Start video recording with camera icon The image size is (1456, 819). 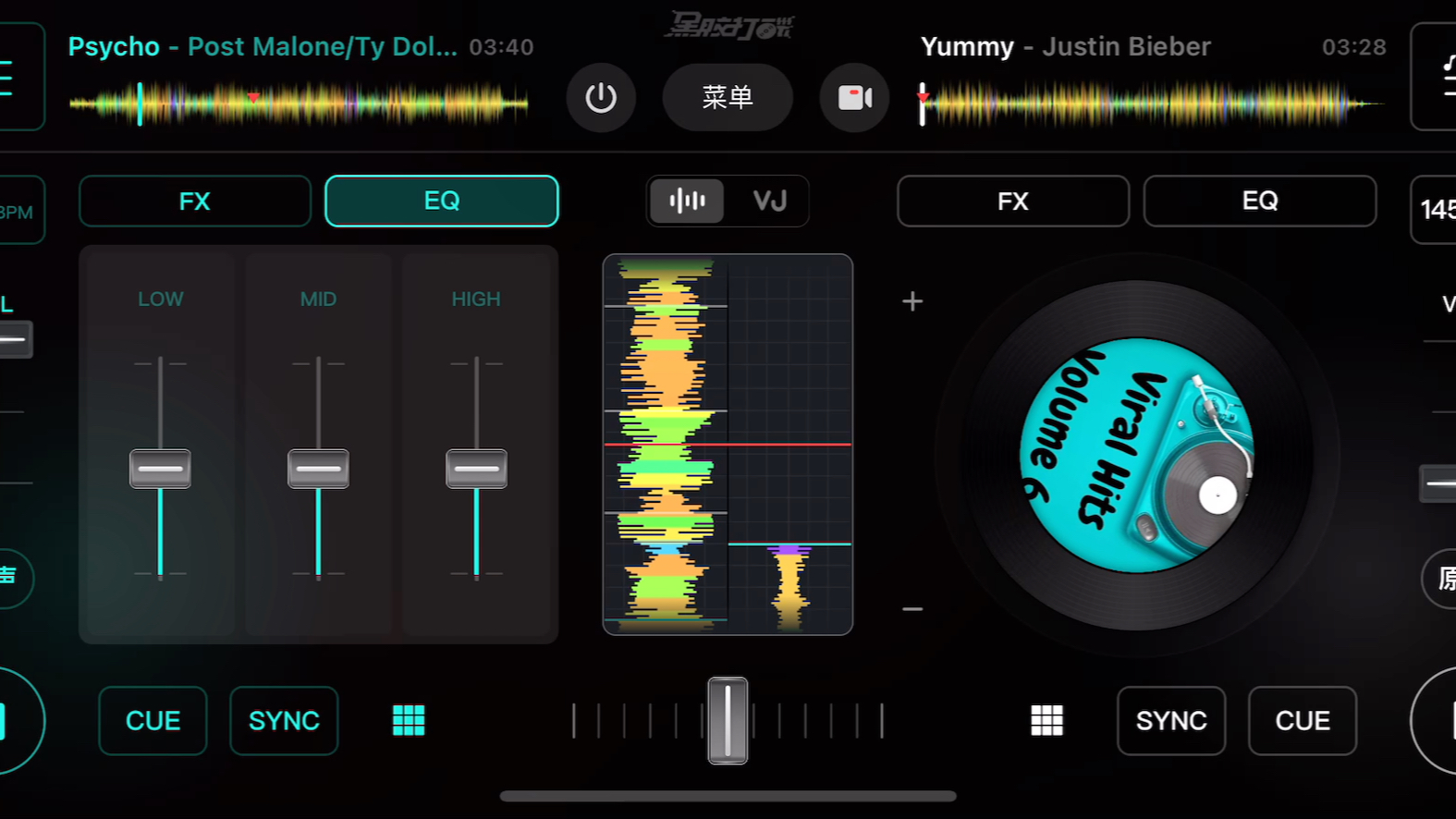click(854, 97)
